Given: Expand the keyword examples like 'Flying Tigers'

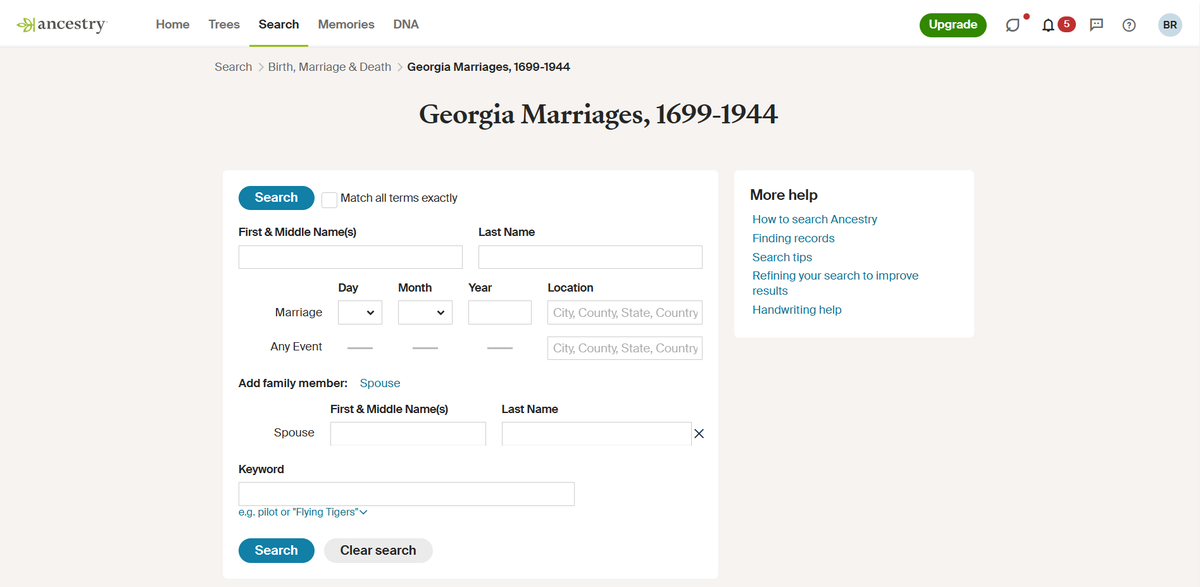Looking at the screenshot, I should (303, 511).
